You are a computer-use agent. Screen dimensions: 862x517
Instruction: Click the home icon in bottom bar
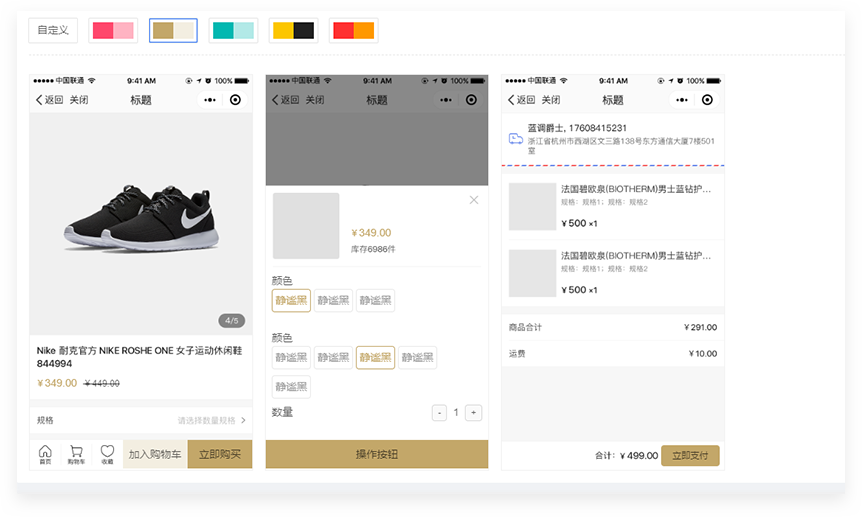45,454
